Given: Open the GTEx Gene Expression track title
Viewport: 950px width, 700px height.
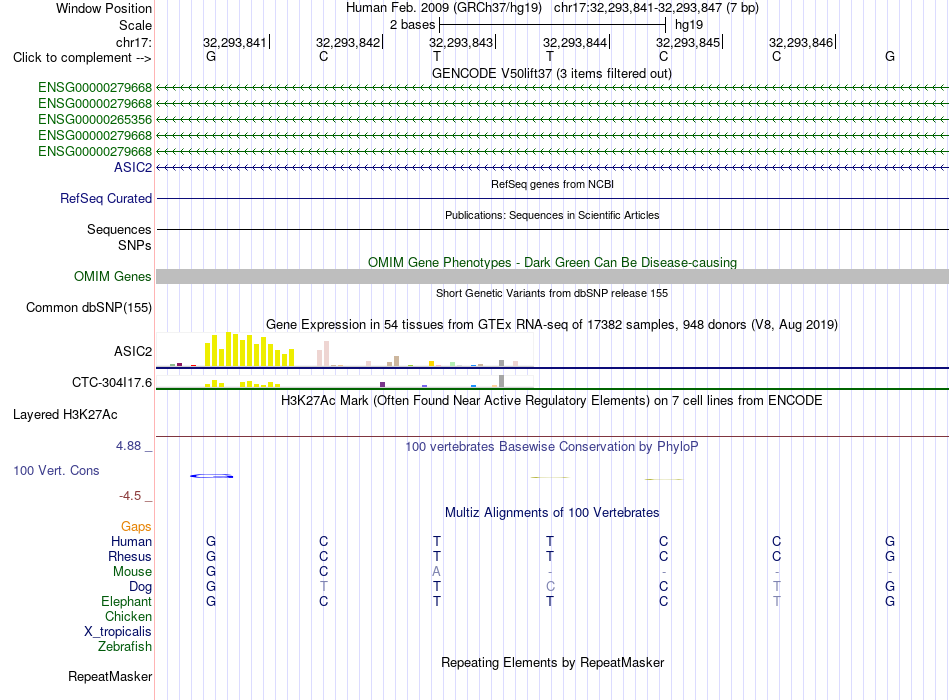Looking at the screenshot, I should [552, 324].
